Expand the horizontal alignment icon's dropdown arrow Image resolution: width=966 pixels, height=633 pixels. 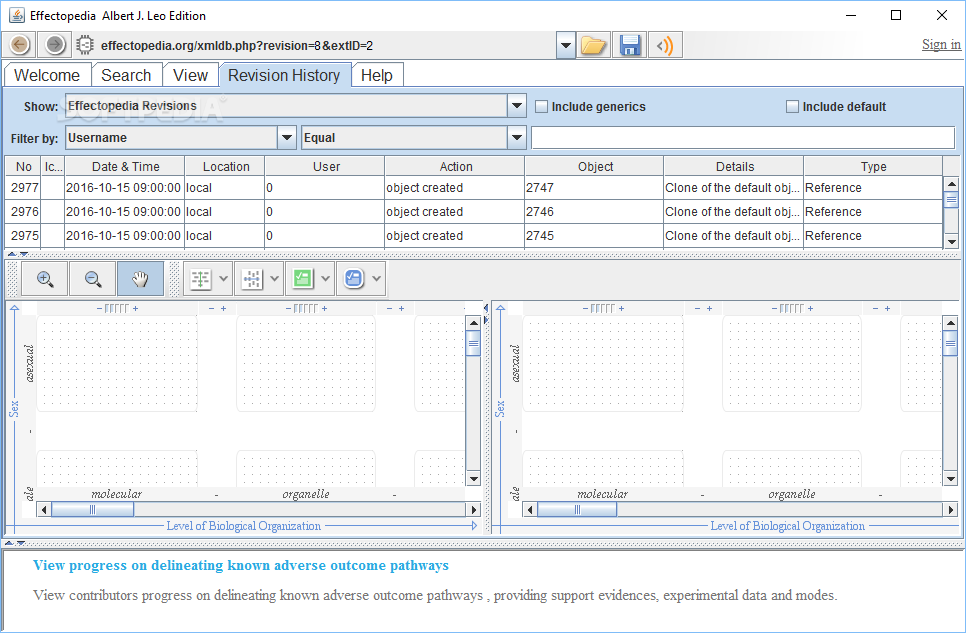[x=274, y=279]
